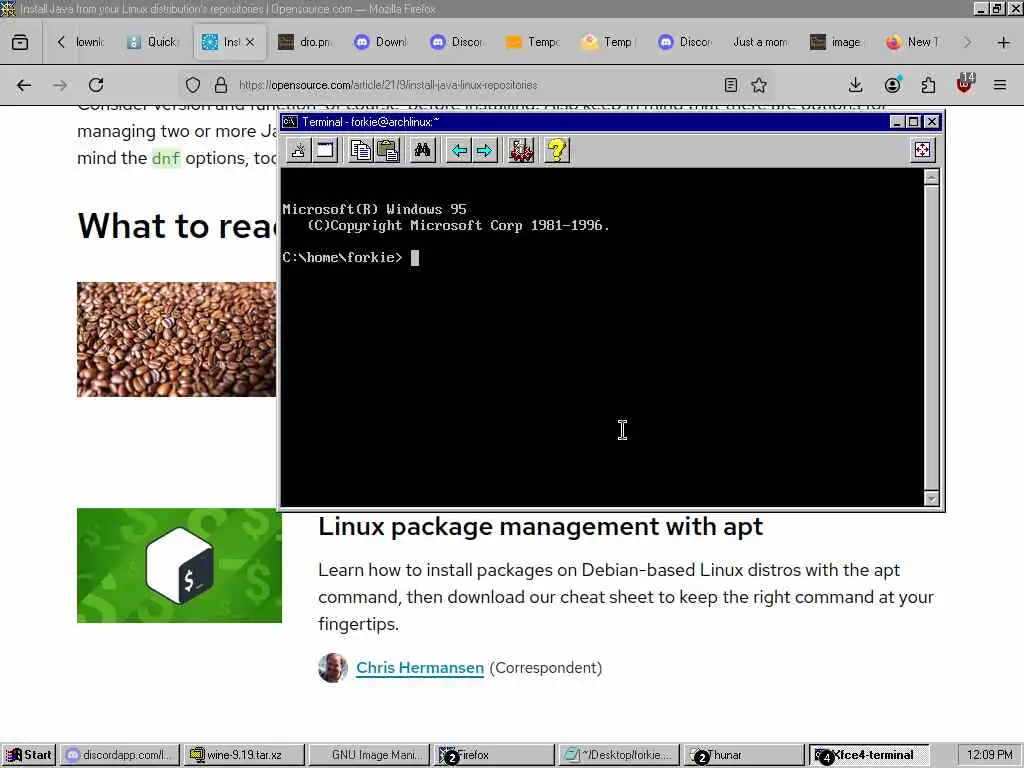Open Firefox account icon
Image resolution: width=1024 pixels, height=768 pixels.
click(x=892, y=85)
